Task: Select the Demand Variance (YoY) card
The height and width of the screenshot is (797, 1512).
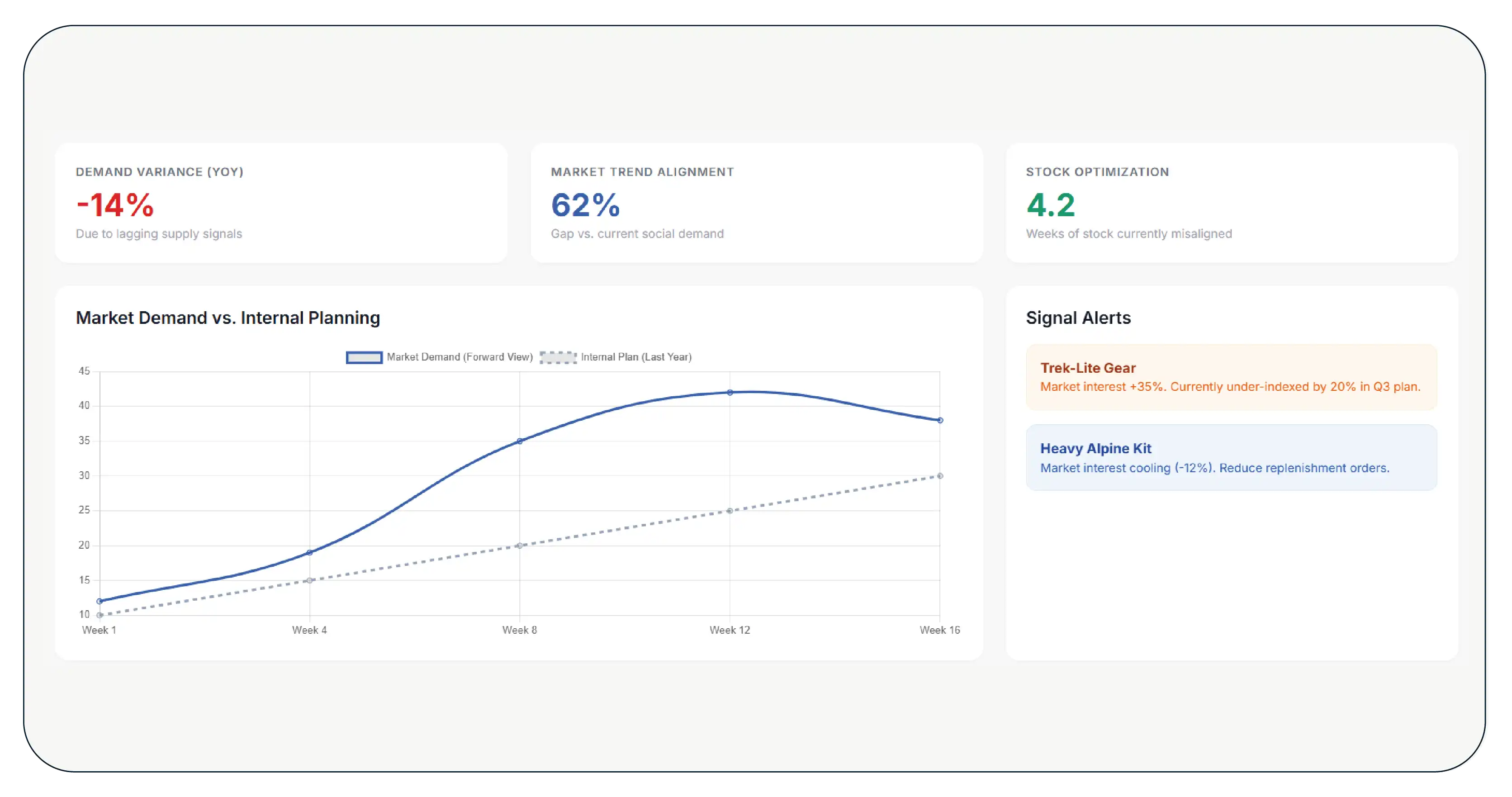Action: 281,203
